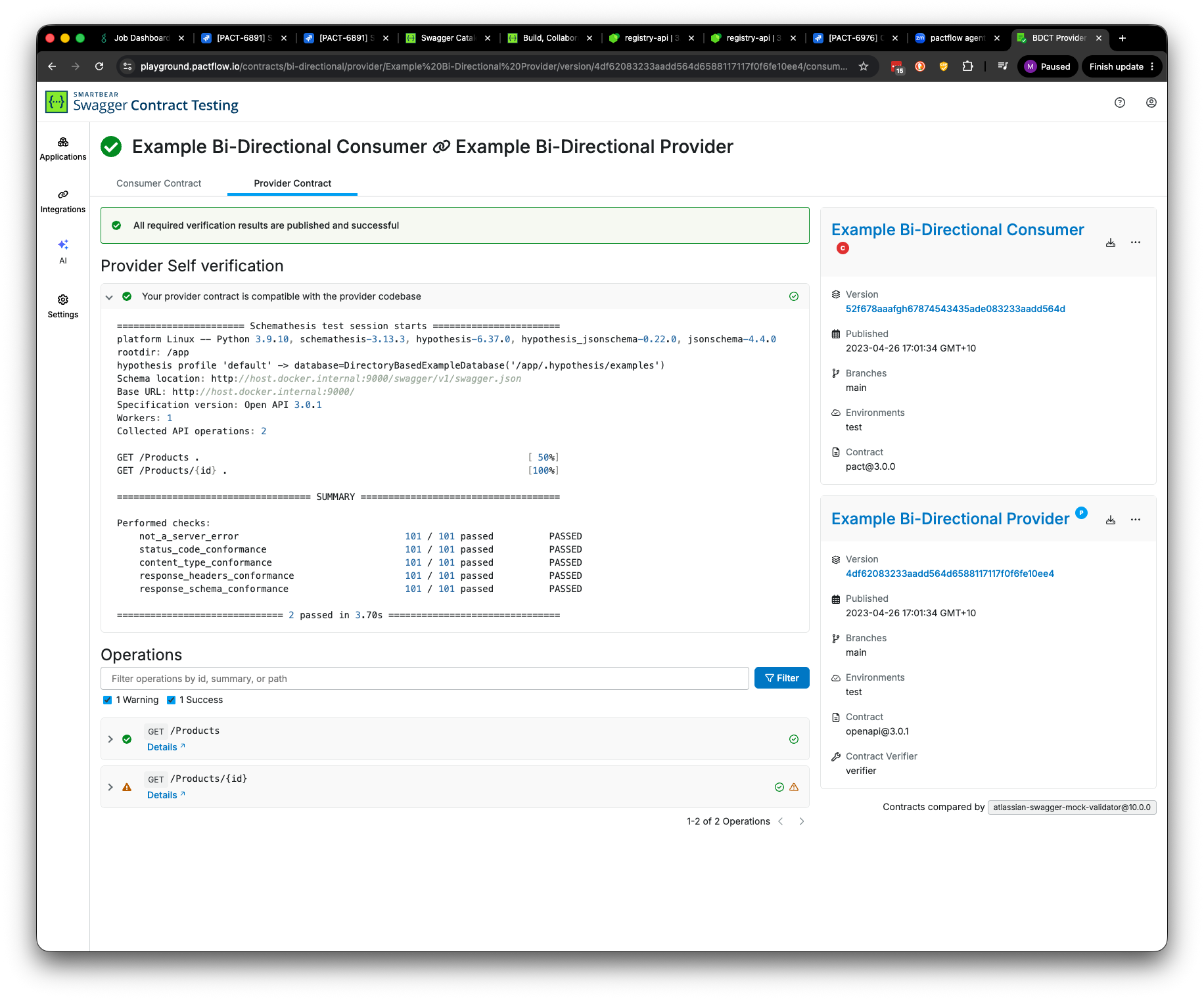The height and width of the screenshot is (1000, 1204).
Task: Go back in browser history
Action: click(x=52, y=66)
